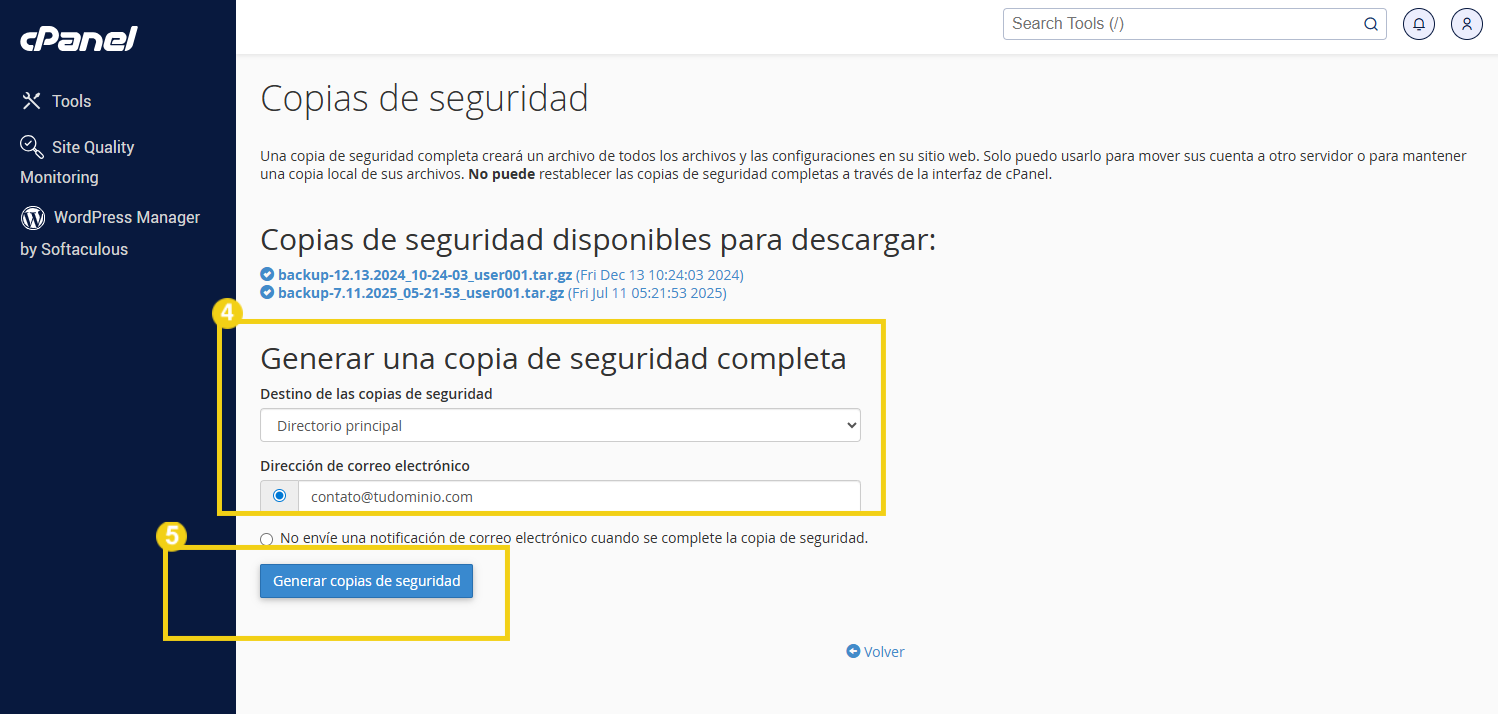Click Generar copias de seguridad button

(366, 581)
